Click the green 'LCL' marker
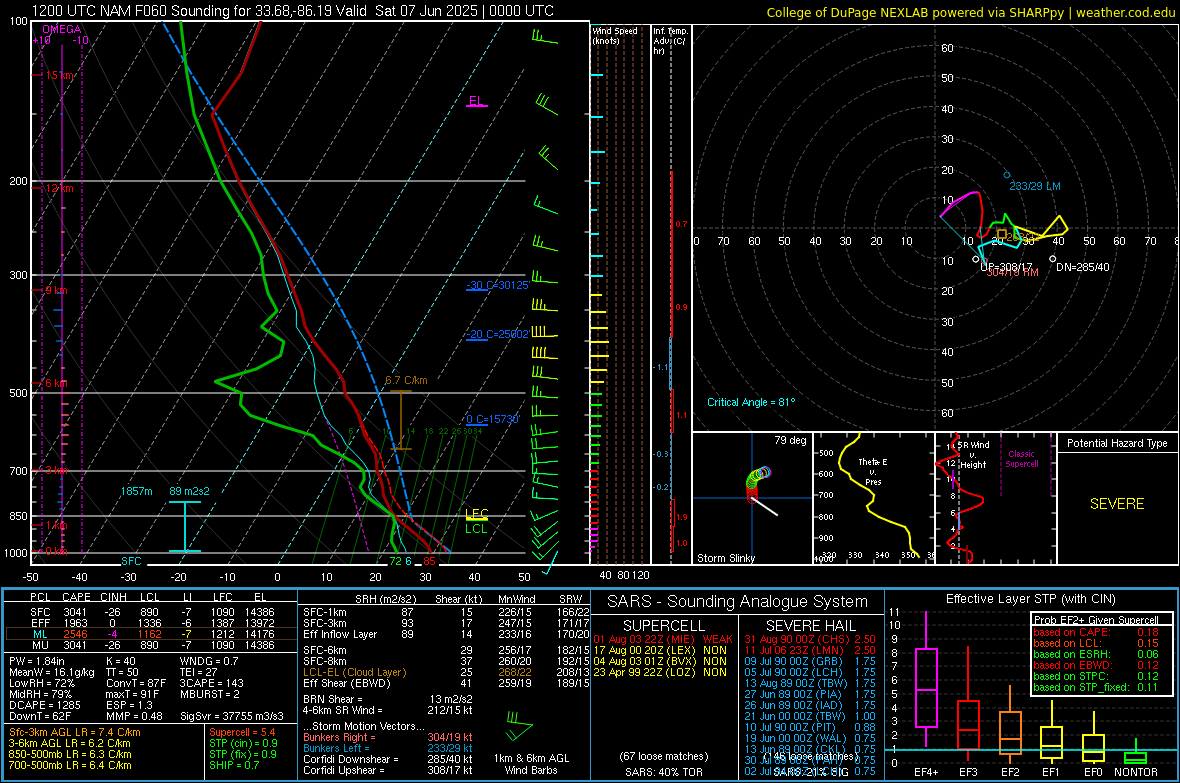Screen dimensions: 1180x783 [476, 529]
